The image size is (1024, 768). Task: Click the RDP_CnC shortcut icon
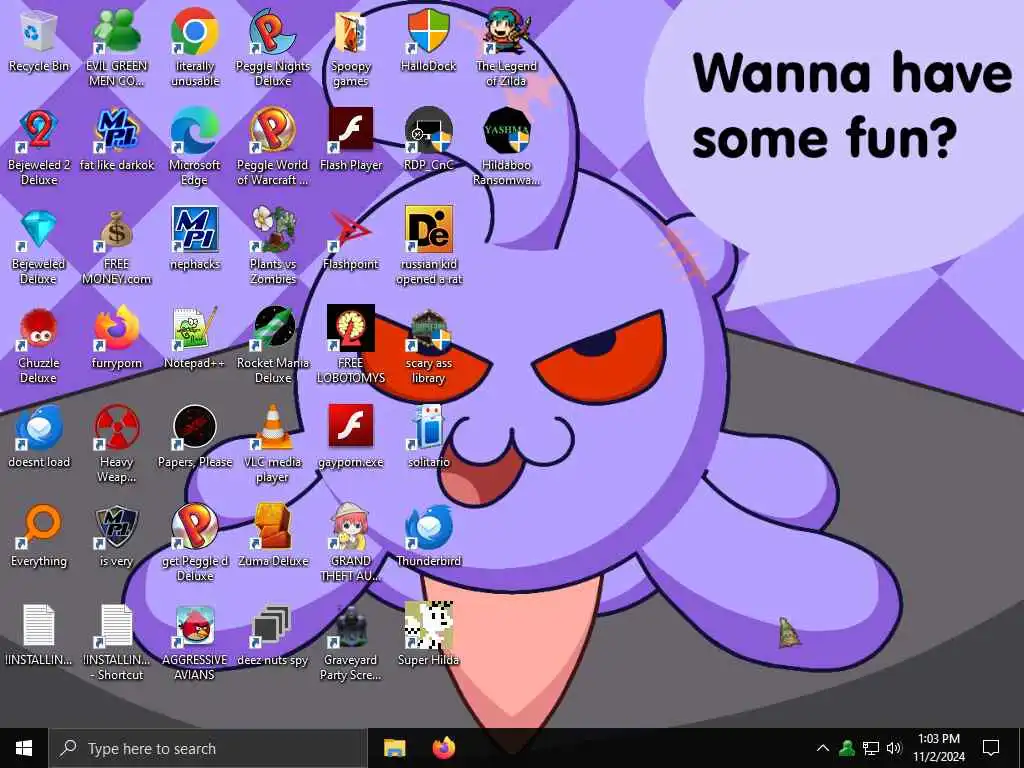click(x=429, y=131)
